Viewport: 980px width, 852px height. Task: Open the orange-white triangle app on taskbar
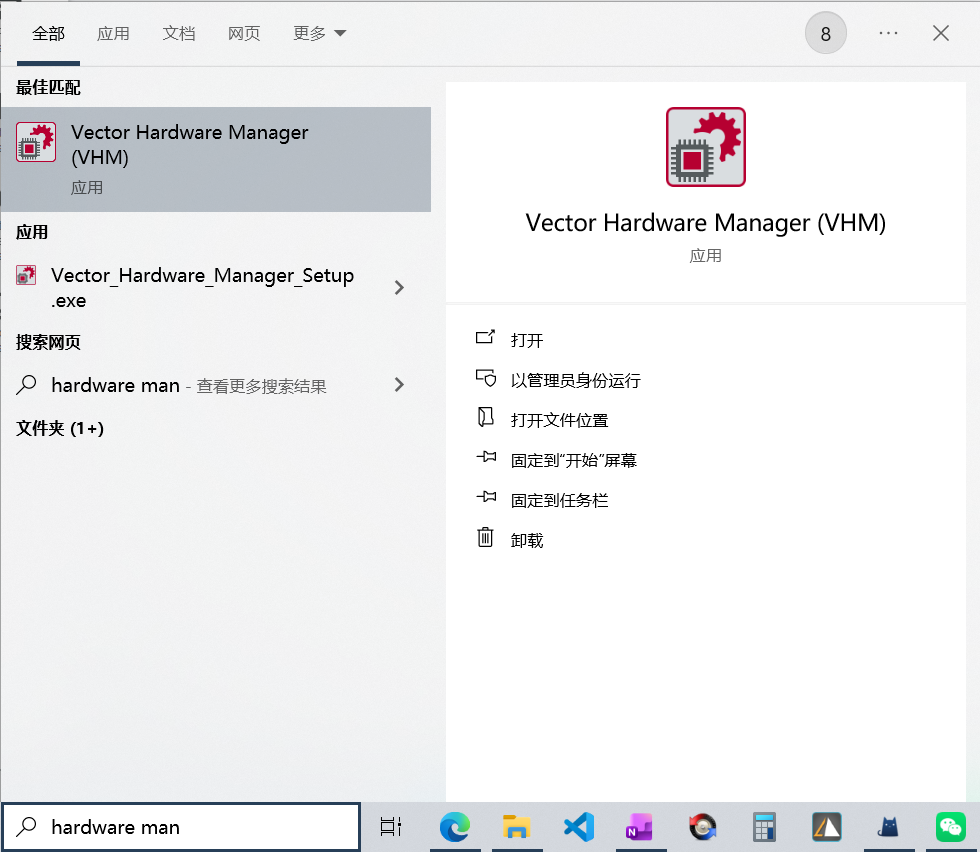tap(826, 827)
